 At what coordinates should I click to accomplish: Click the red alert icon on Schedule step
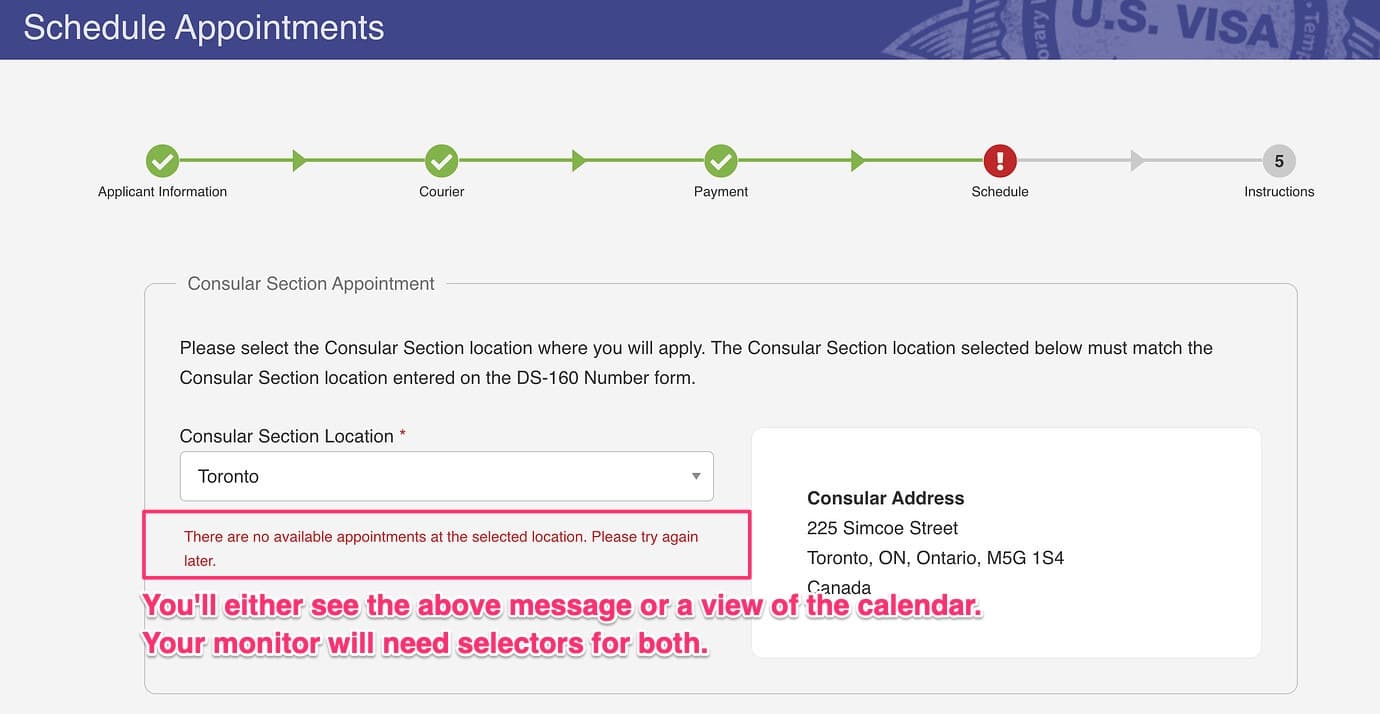pyautogui.click(x=999, y=160)
